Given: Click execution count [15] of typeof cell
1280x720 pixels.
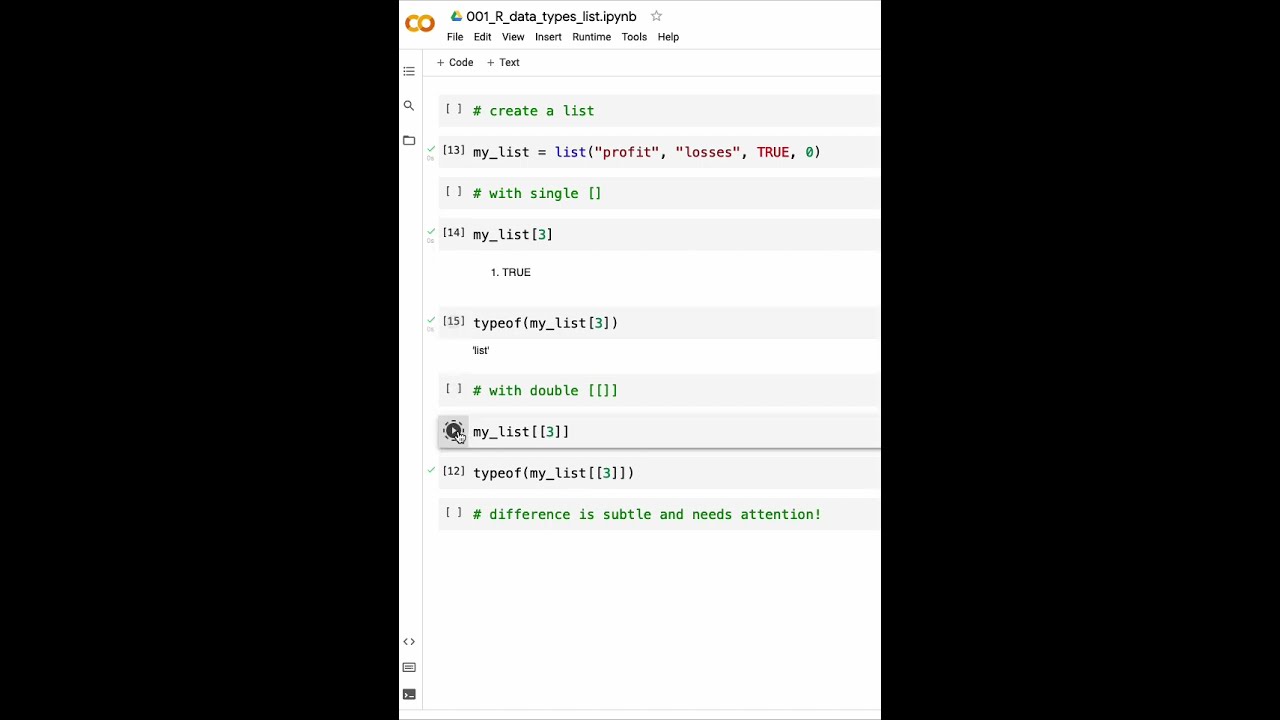Looking at the screenshot, I should tap(454, 321).
